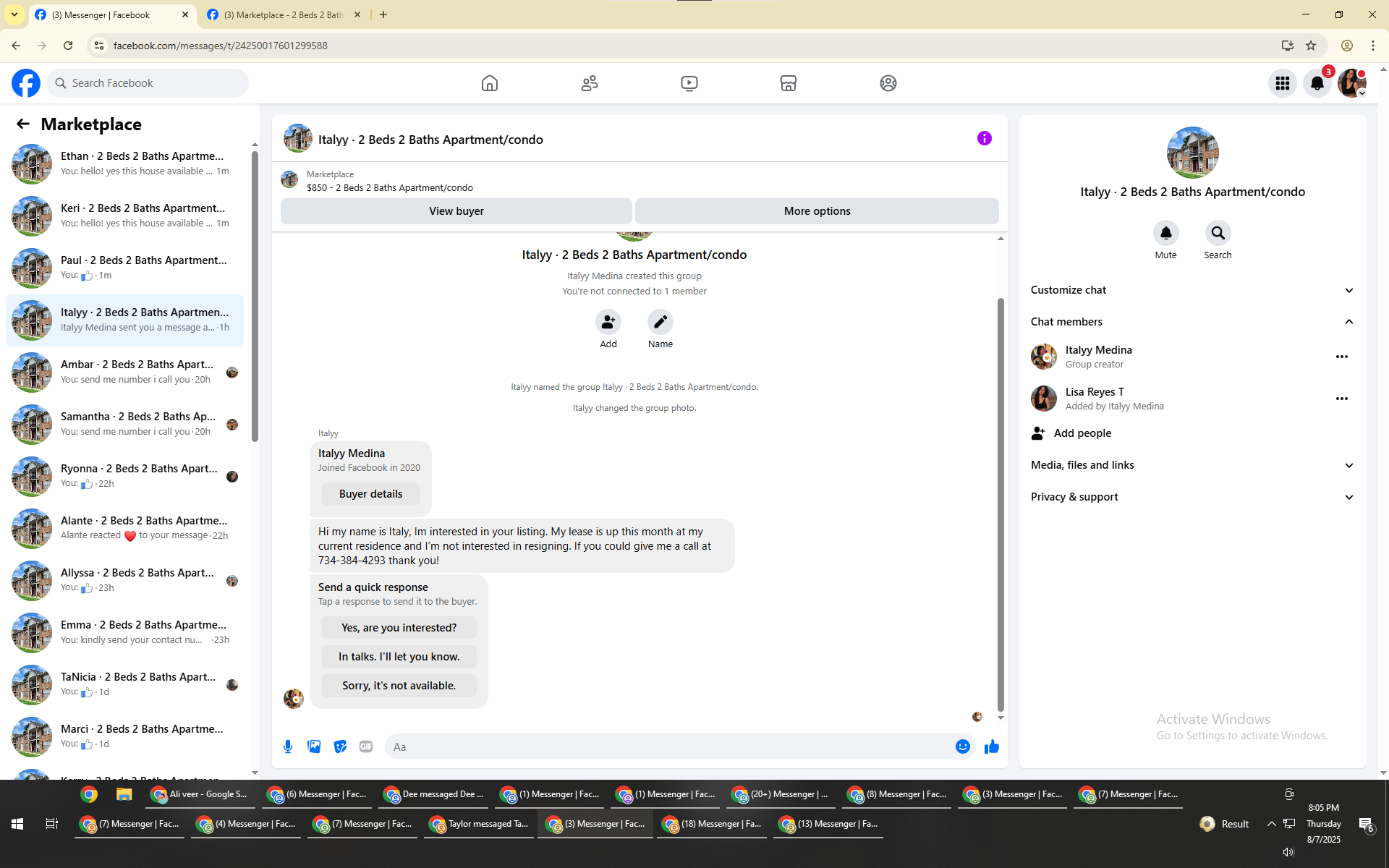Open Buyer details for Italyy Medina
Image resolution: width=1389 pixels, height=868 pixels.
click(x=370, y=494)
